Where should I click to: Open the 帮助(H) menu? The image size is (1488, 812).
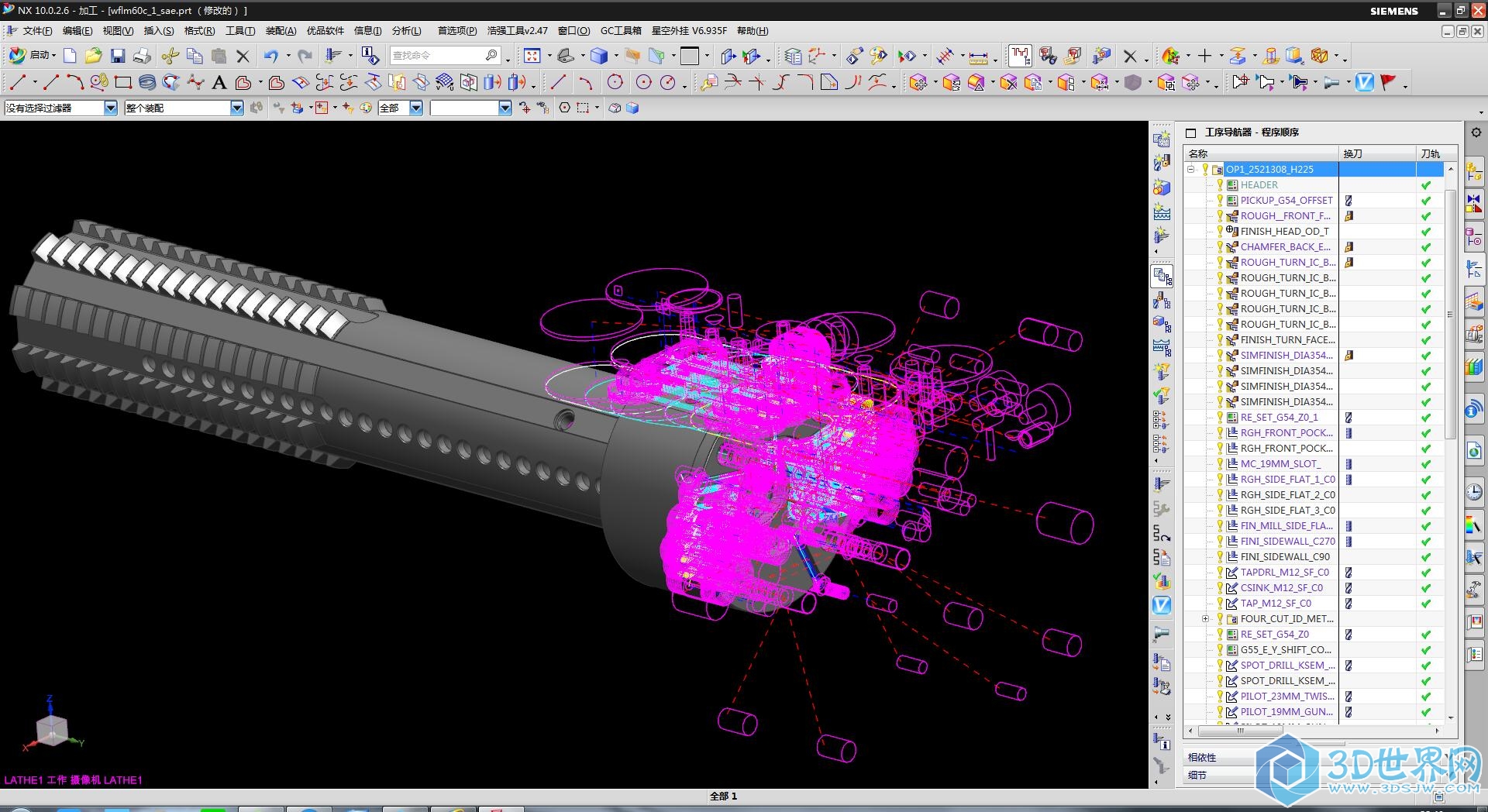(752, 31)
